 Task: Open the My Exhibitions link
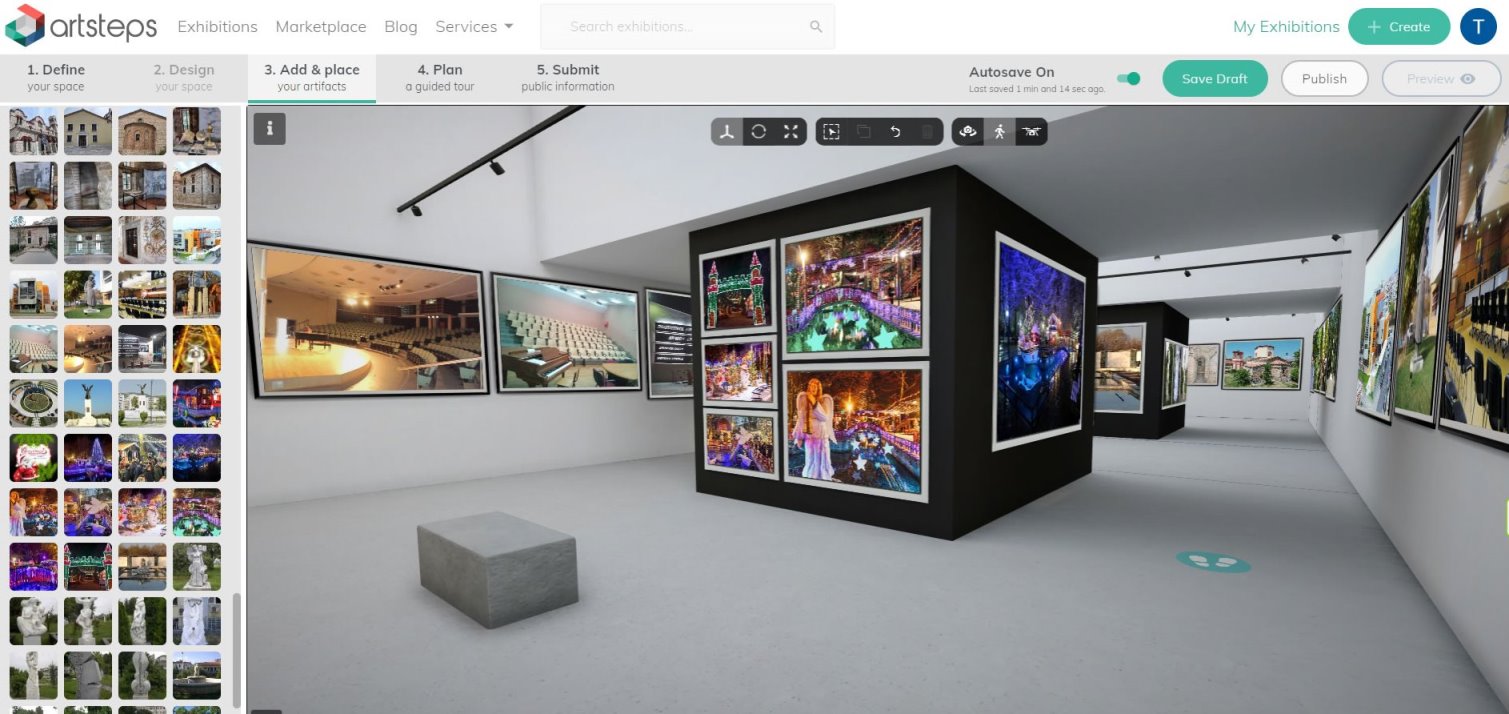pos(1285,27)
